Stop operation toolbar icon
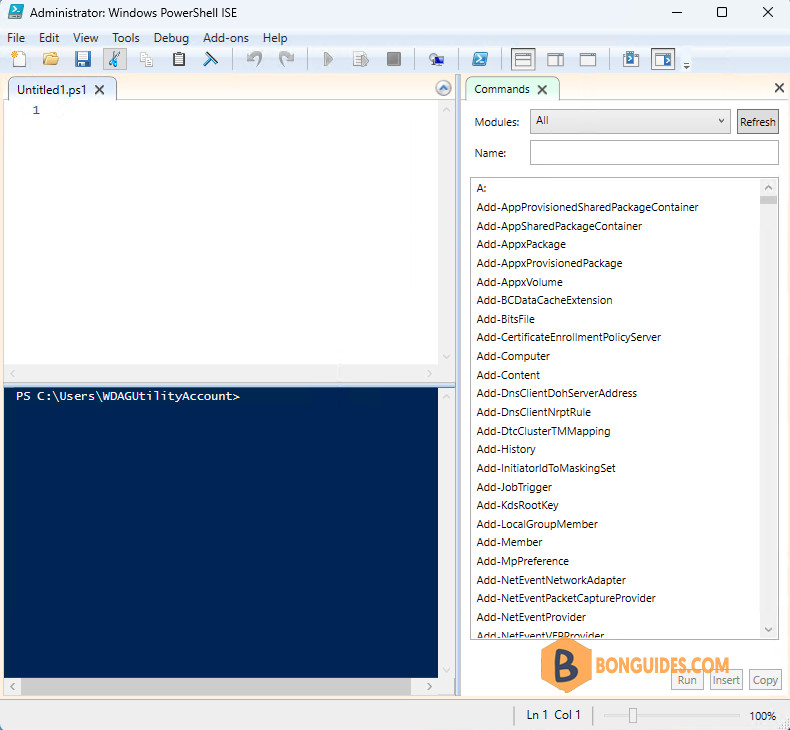The image size is (790, 730). [x=393, y=59]
